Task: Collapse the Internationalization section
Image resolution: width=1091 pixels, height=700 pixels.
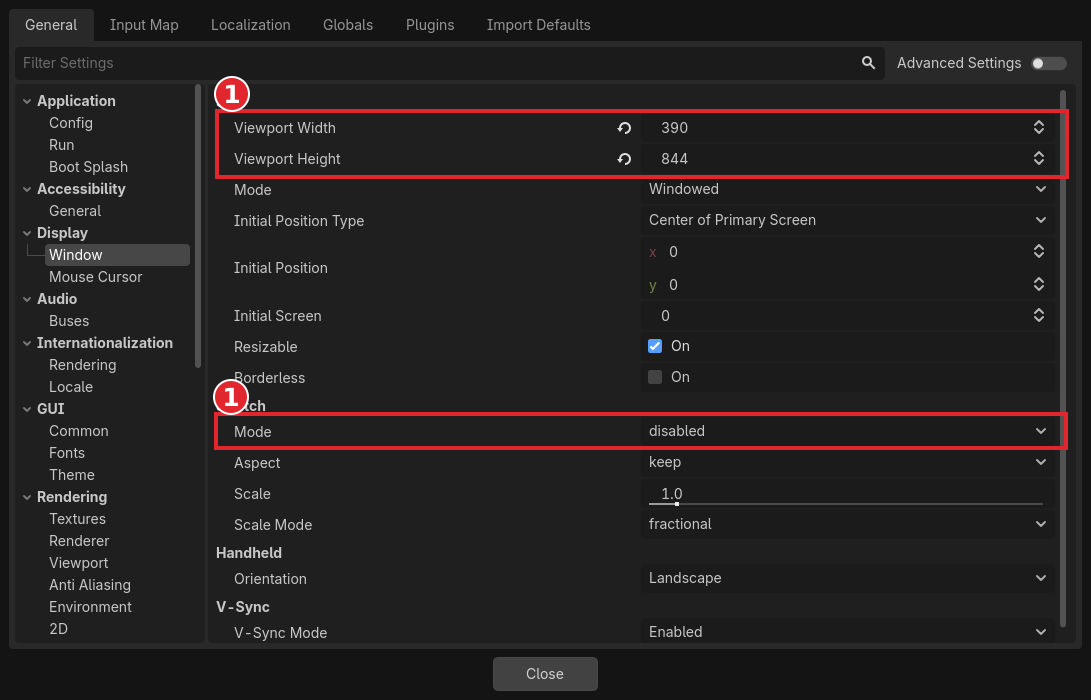Action: coord(26,343)
